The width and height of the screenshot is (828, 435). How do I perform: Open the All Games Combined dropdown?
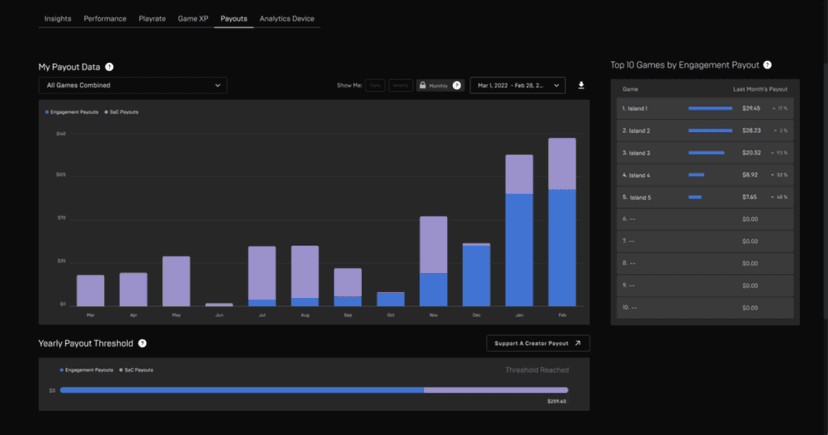(x=133, y=85)
